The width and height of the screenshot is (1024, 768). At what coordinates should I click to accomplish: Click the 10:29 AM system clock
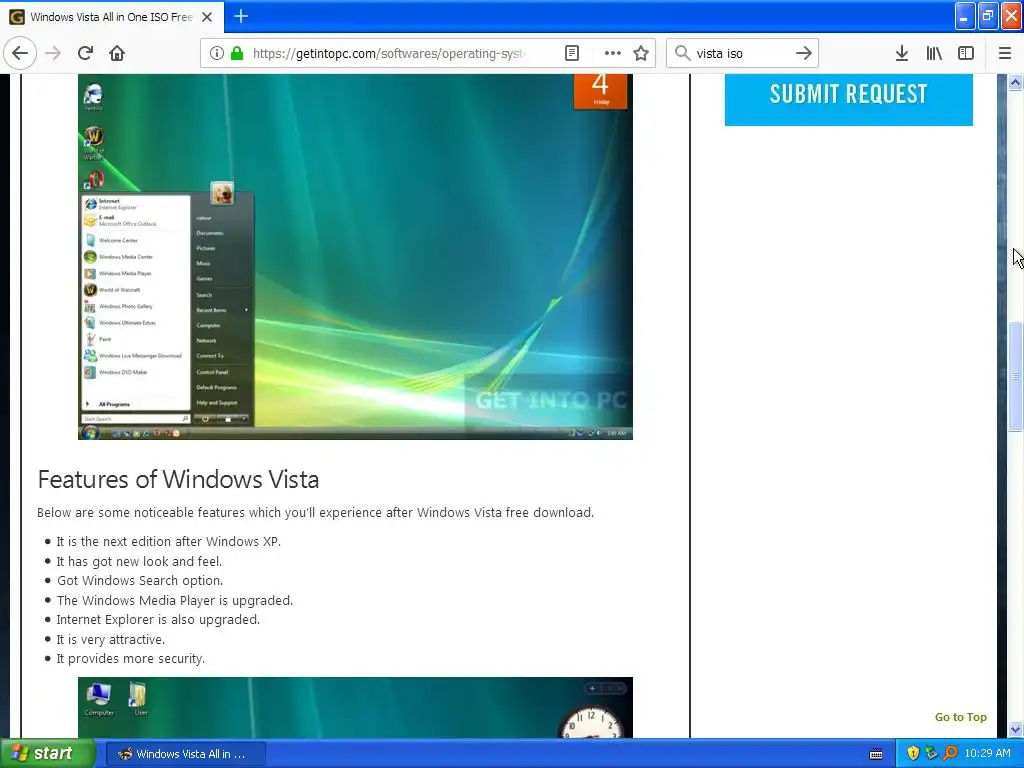point(987,754)
